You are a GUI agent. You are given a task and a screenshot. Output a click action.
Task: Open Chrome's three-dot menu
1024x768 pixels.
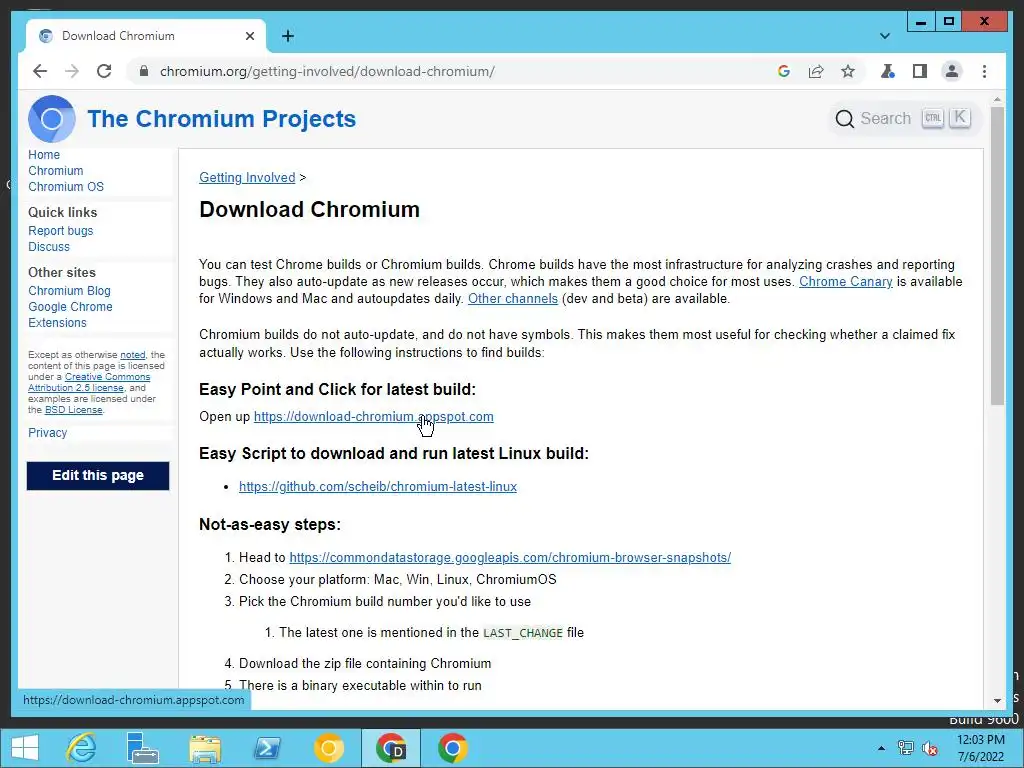984,71
